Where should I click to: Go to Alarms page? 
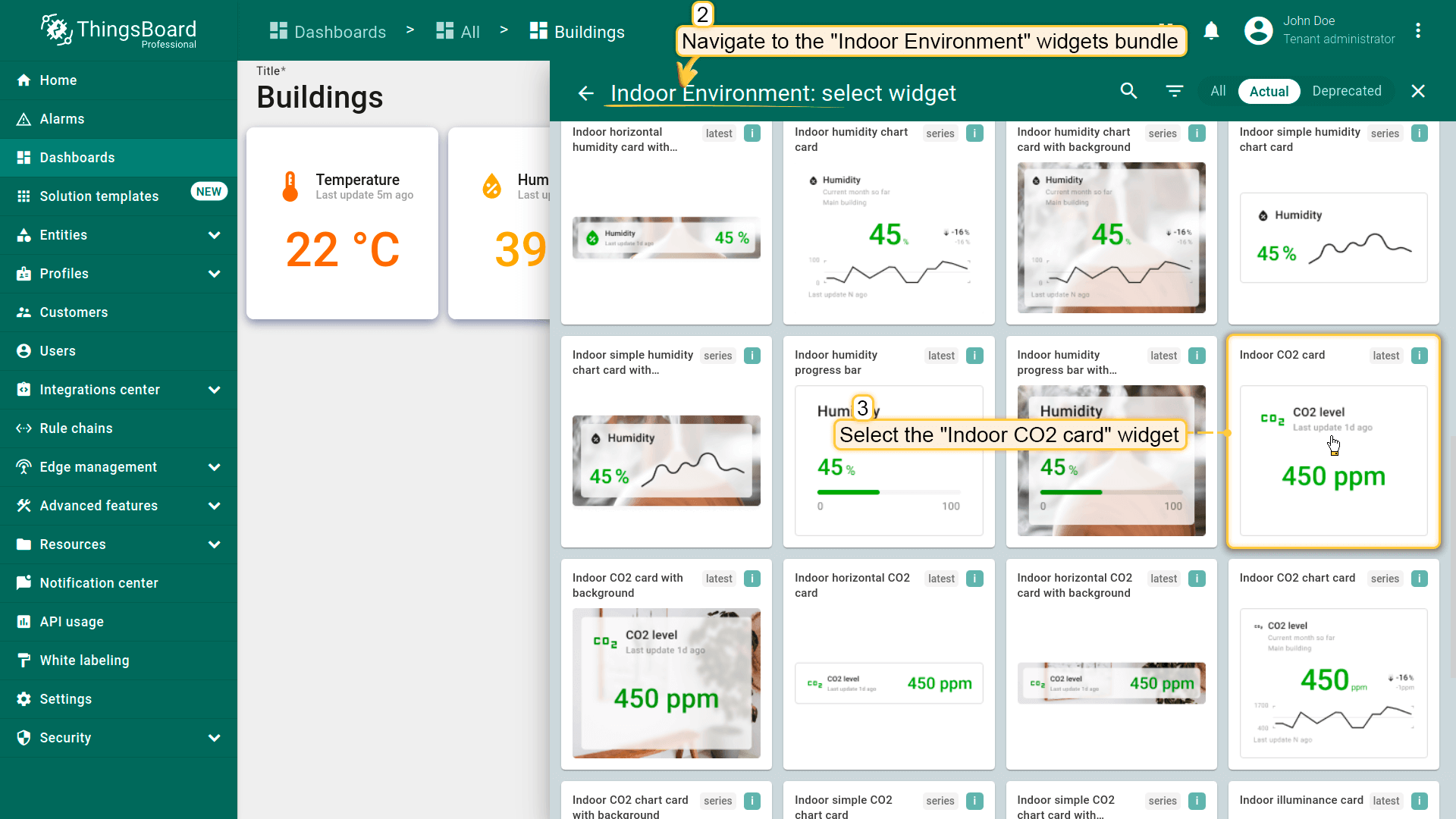tap(62, 119)
